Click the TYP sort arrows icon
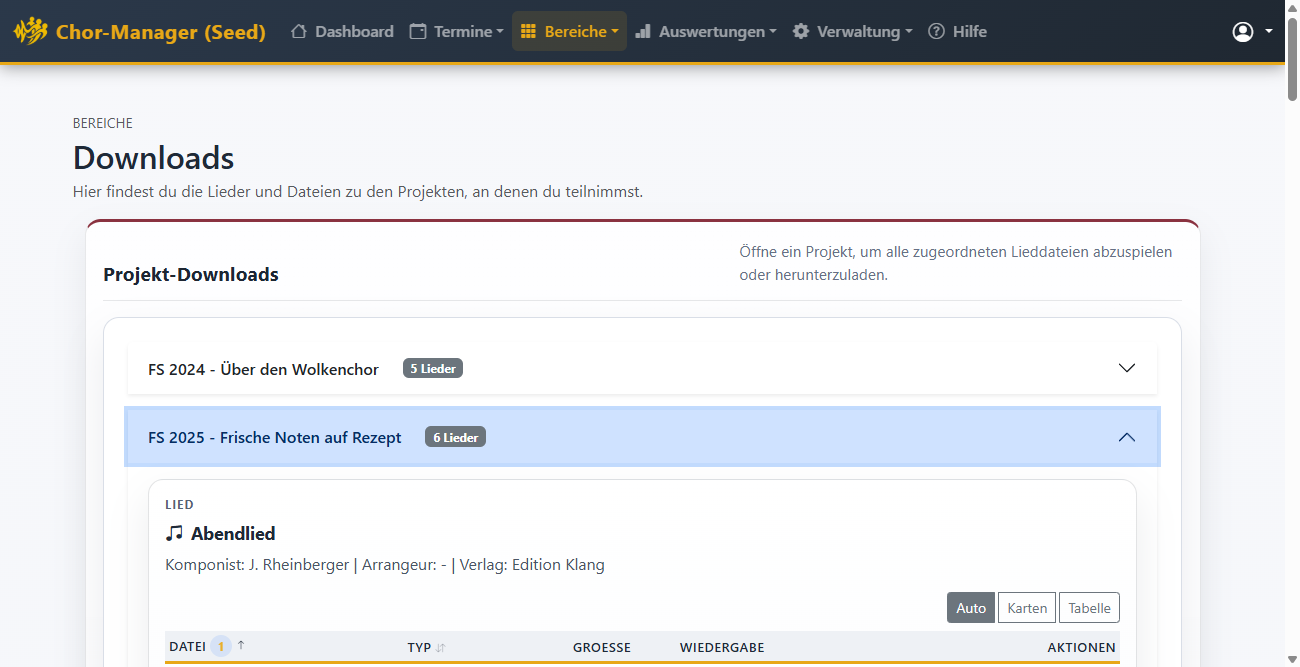Image resolution: width=1300 pixels, height=667 pixels. [x=441, y=648]
